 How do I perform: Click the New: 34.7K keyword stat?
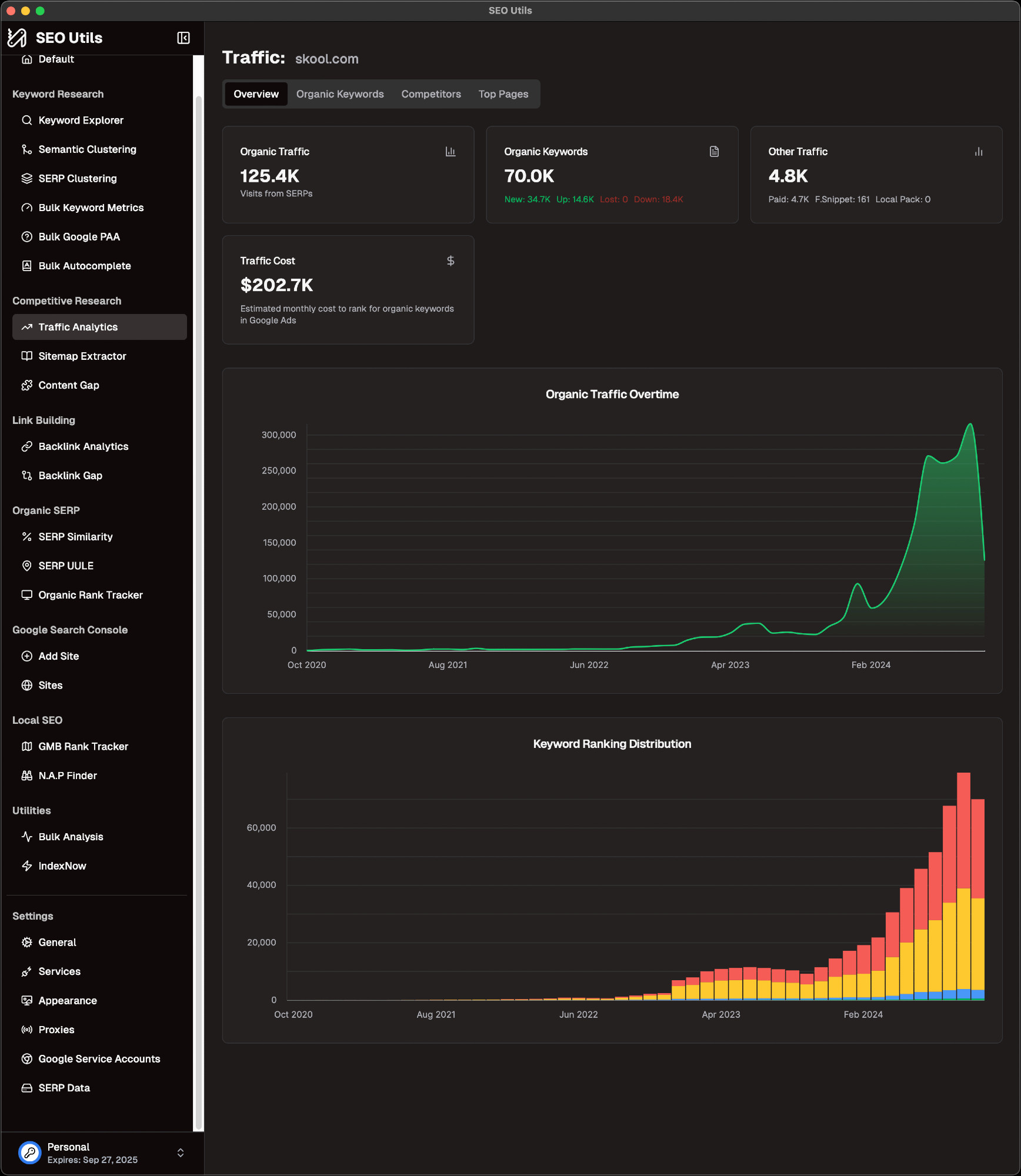click(528, 199)
